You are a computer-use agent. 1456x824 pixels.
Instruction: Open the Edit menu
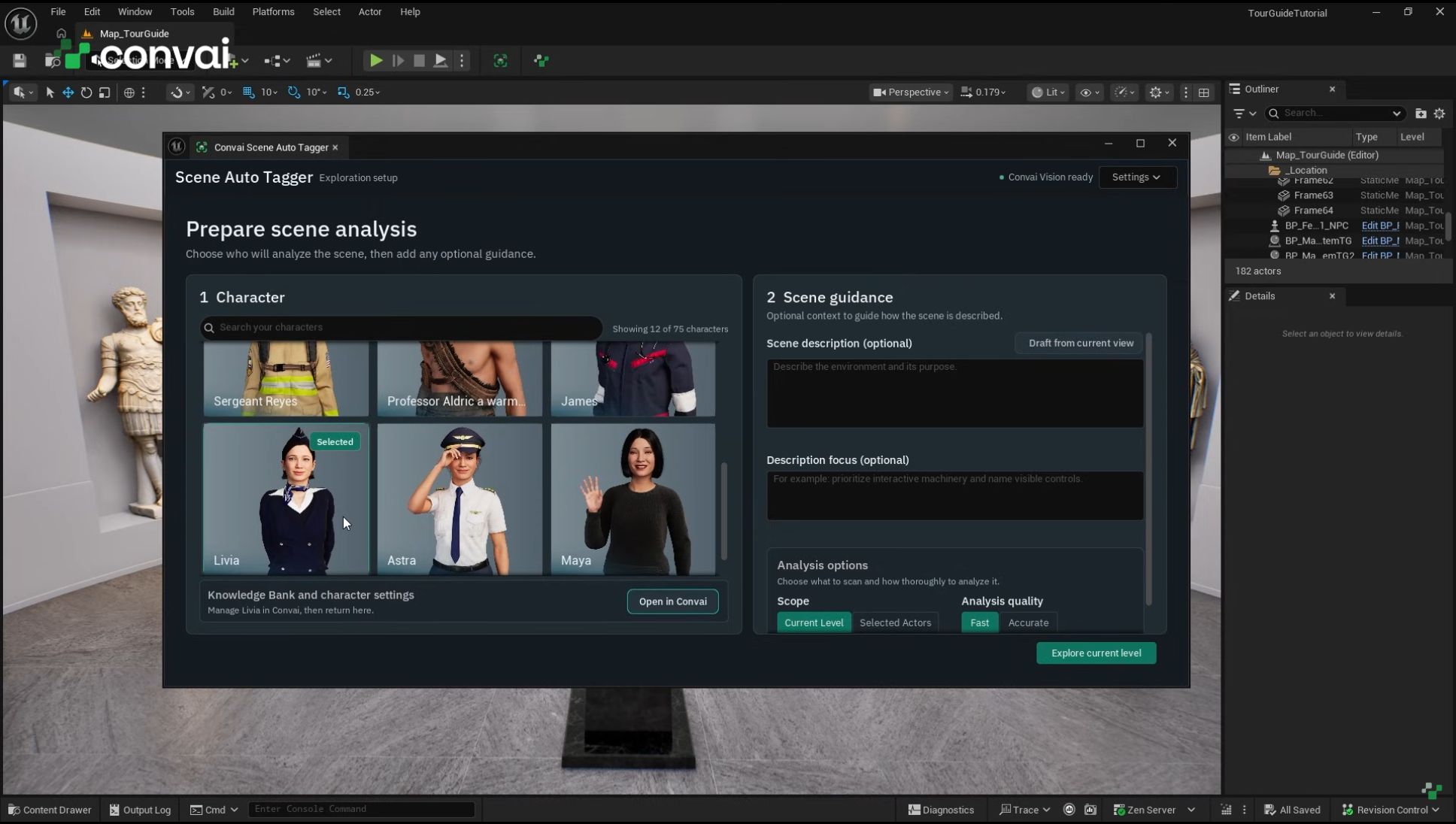point(92,12)
